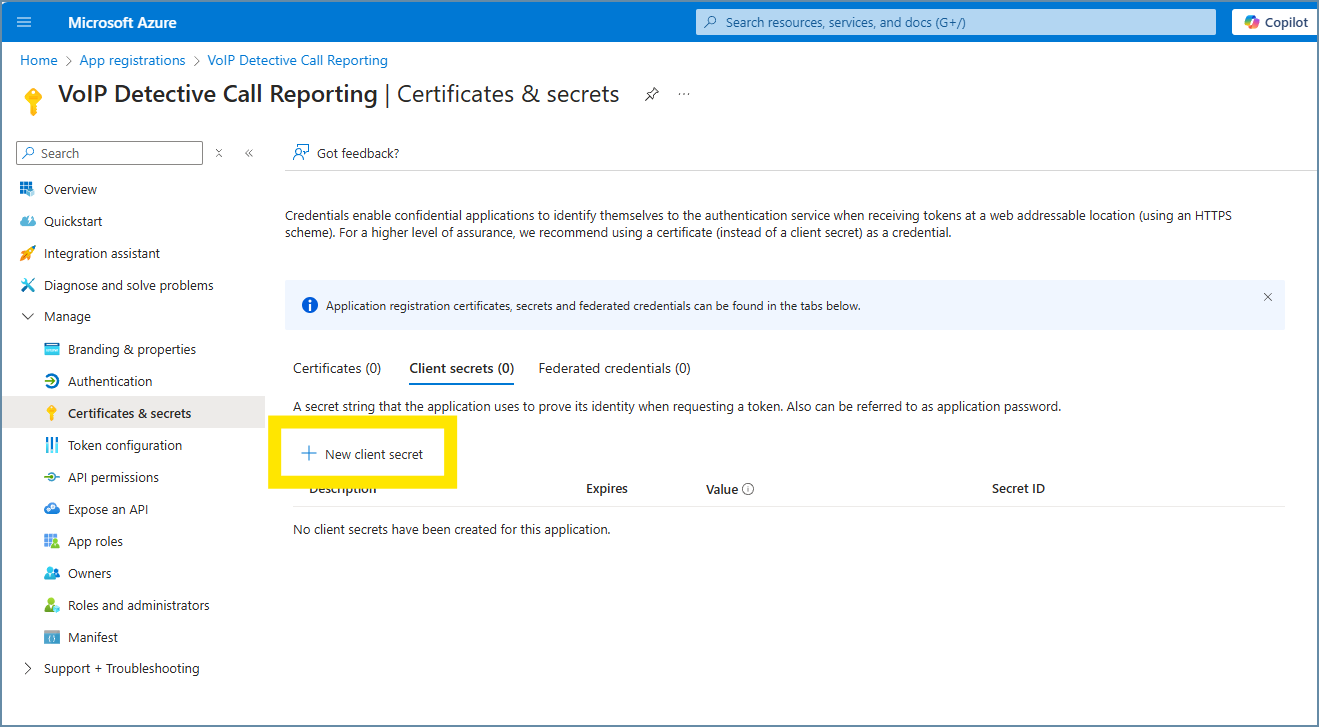Click New client secret button

(x=363, y=454)
